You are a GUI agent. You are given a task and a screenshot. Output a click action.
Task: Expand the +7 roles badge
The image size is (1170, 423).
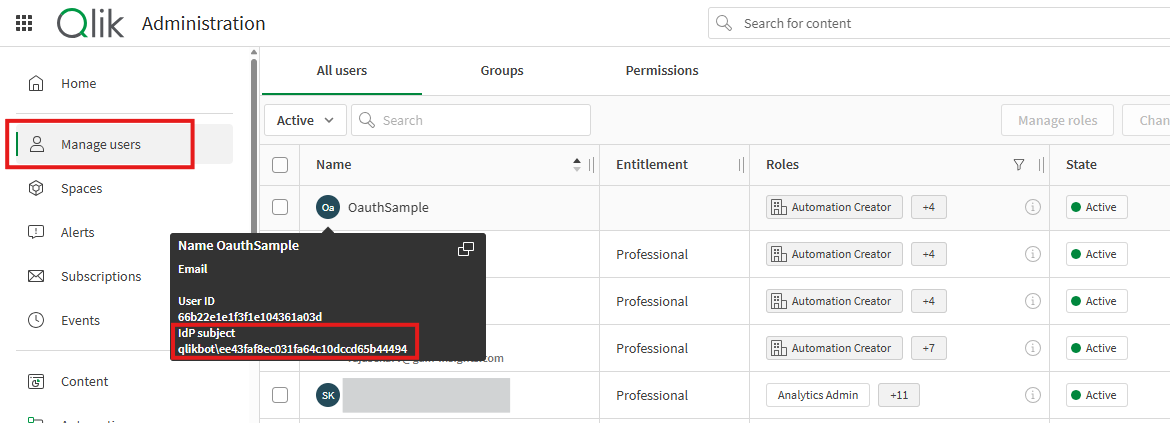click(928, 348)
